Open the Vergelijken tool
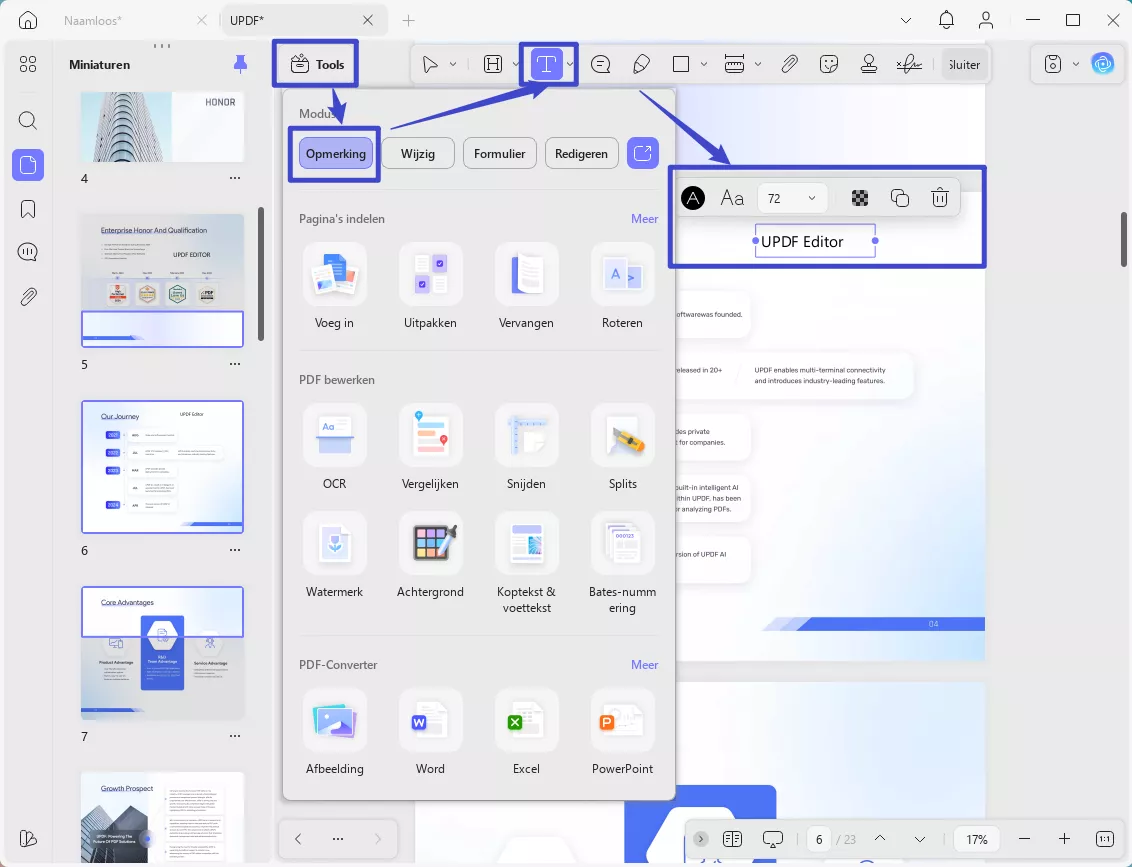 [x=430, y=435]
